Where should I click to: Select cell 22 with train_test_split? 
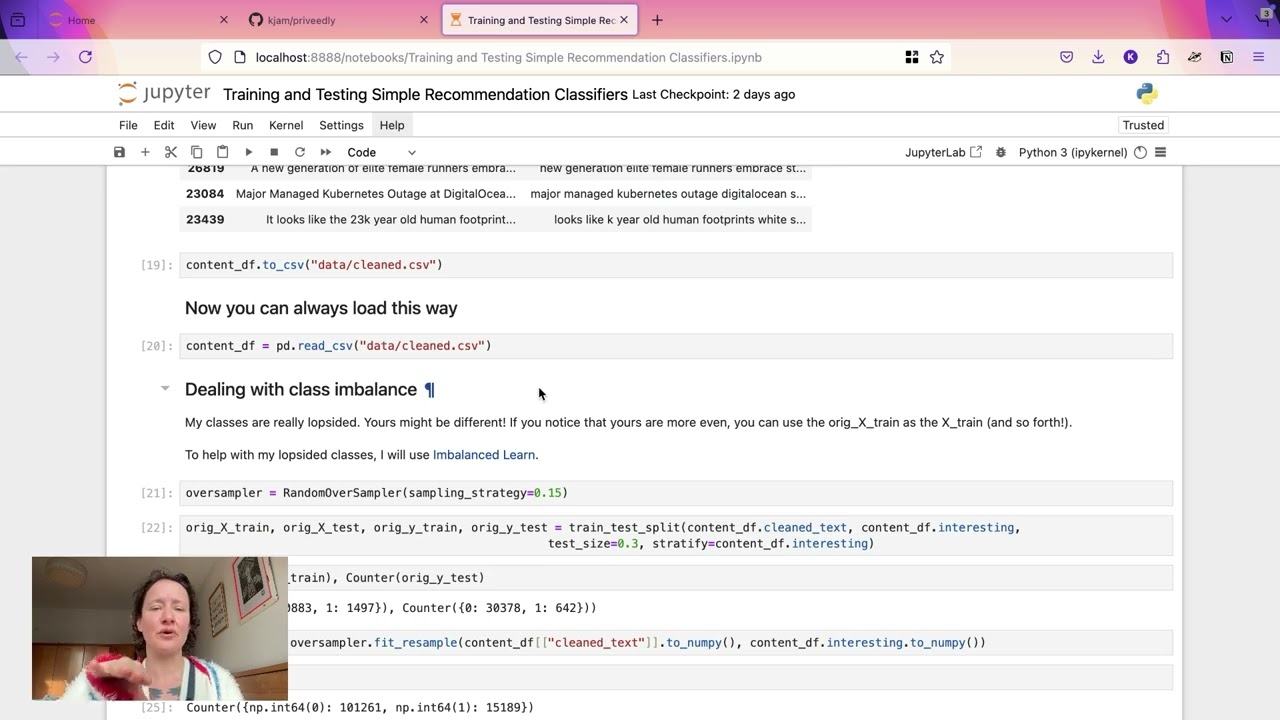tap(678, 535)
